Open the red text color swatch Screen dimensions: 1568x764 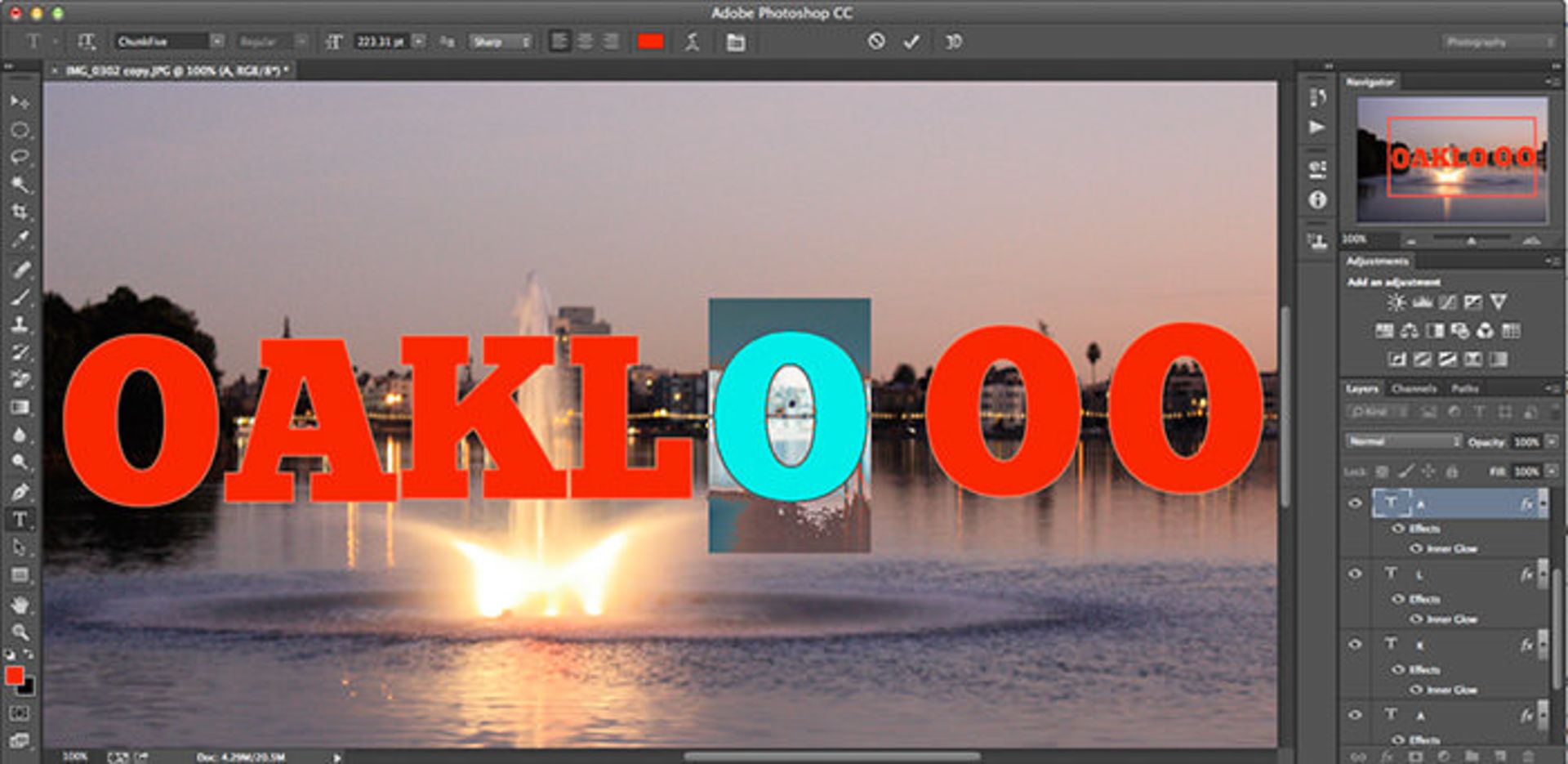point(650,42)
